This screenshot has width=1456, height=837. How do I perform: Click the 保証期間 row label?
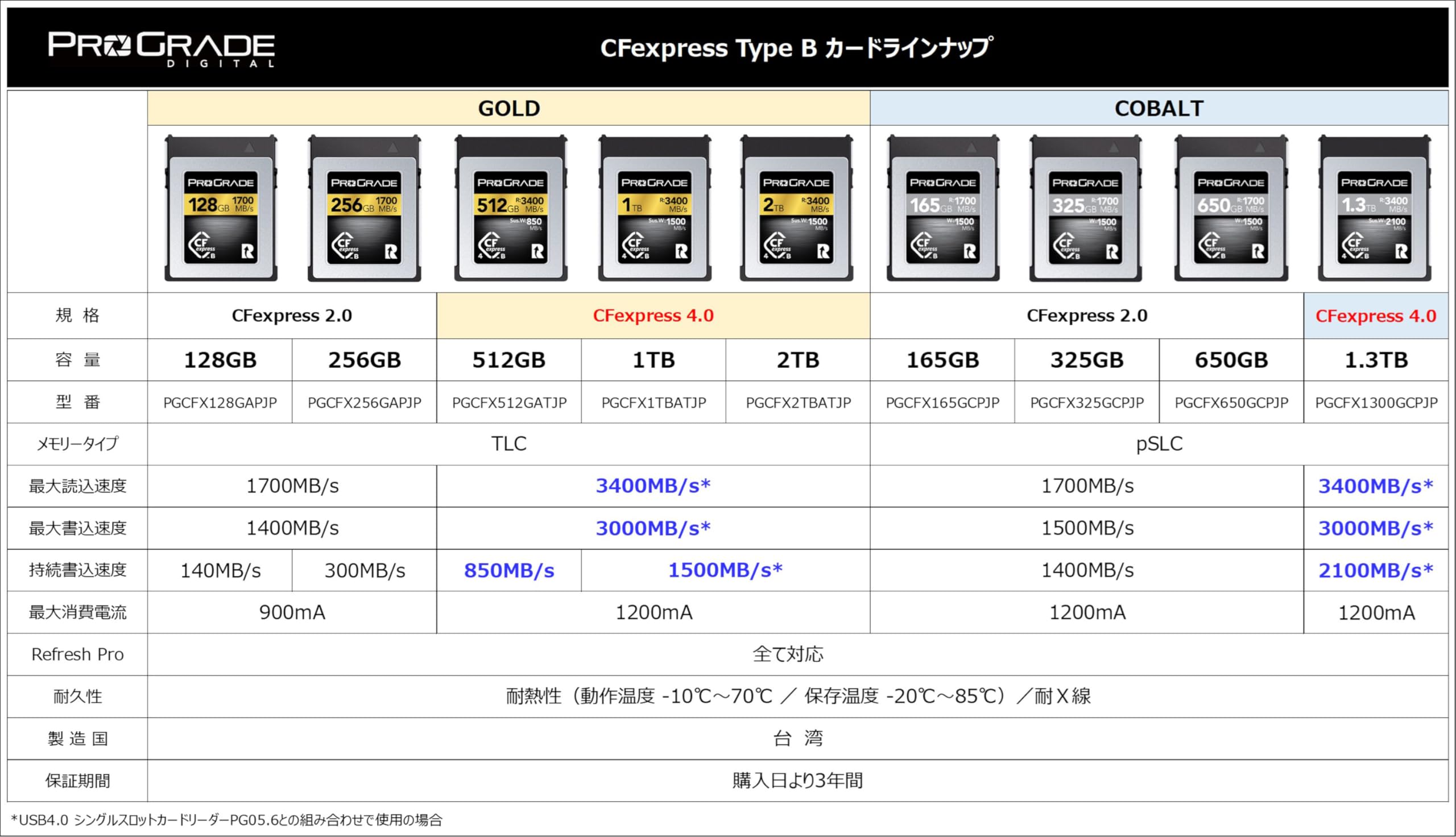(77, 781)
